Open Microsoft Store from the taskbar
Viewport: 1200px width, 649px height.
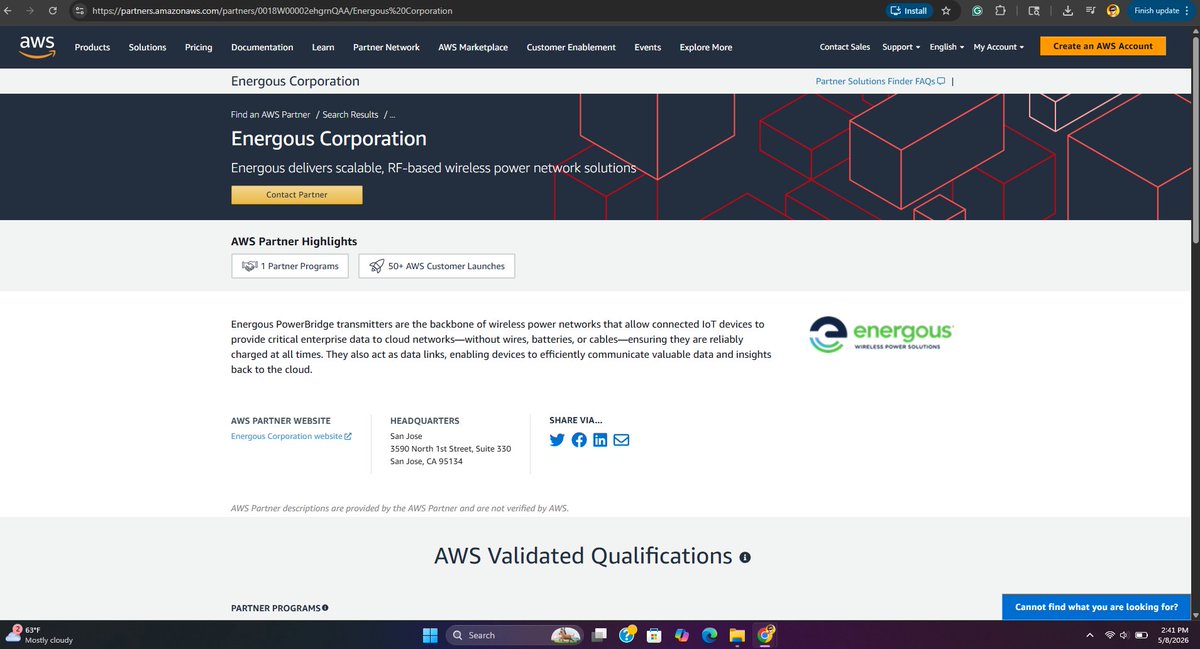click(x=655, y=635)
